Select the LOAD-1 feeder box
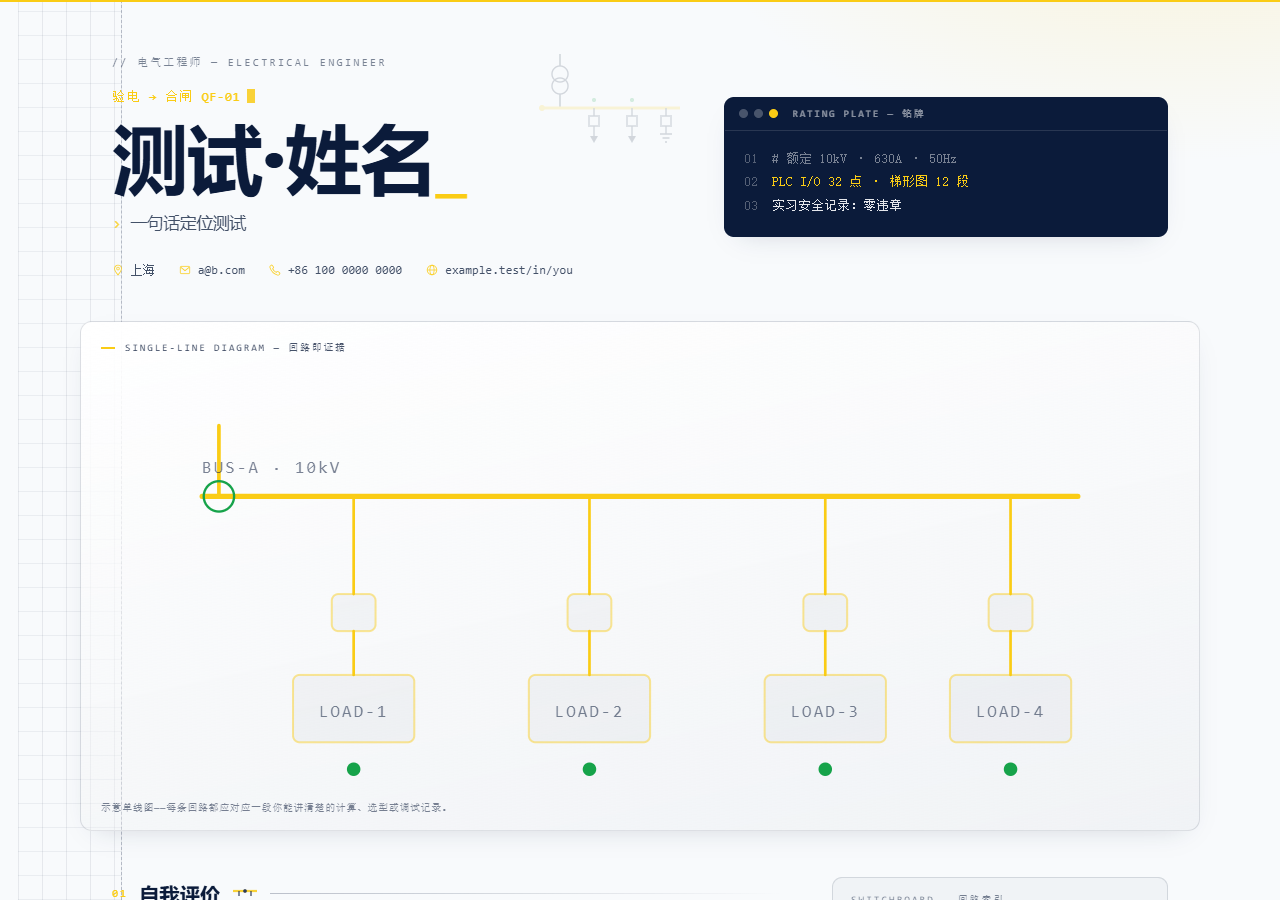The image size is (1280, 900). tap(354, 709)
